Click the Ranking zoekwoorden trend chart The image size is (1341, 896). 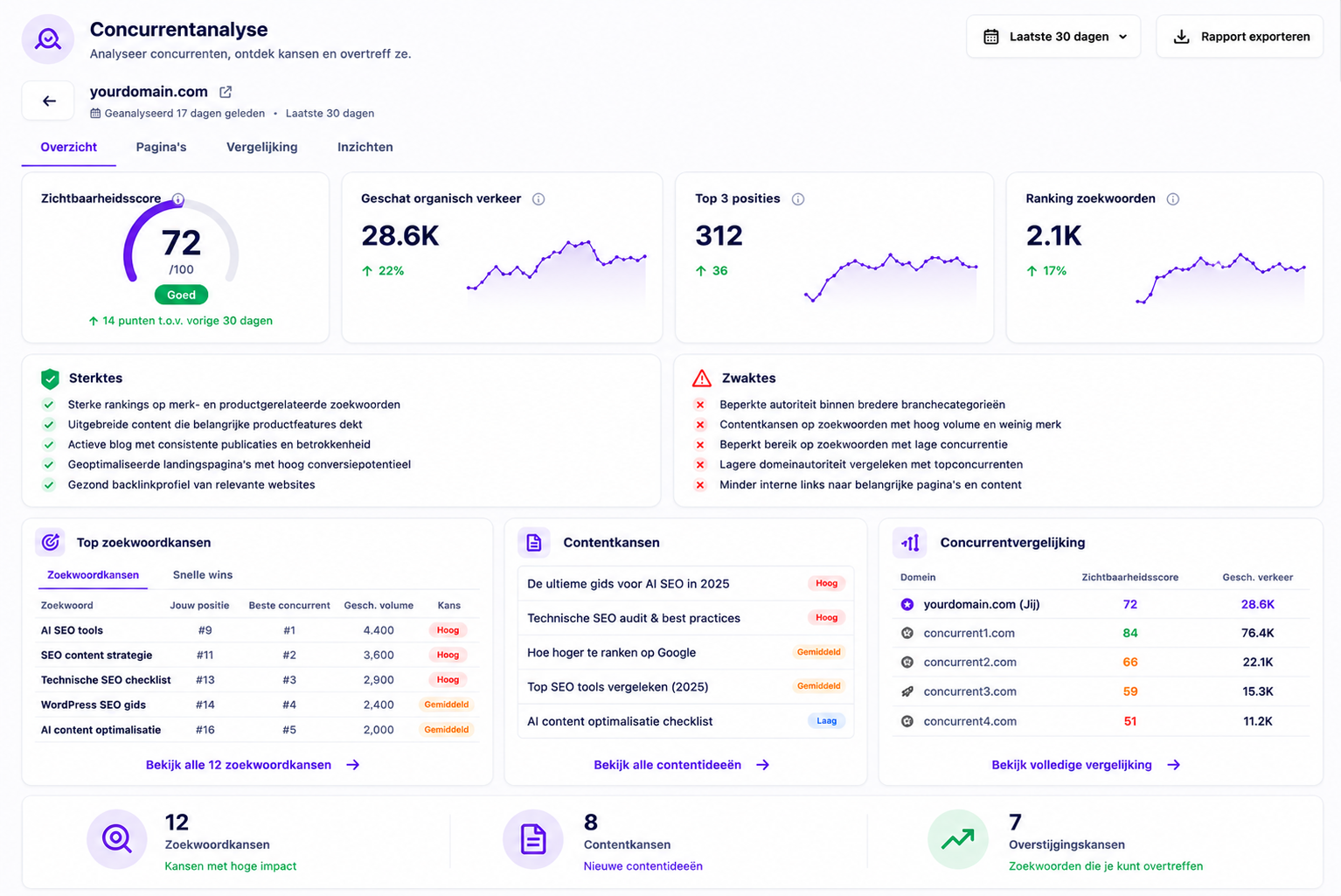tap(1220, 277)
